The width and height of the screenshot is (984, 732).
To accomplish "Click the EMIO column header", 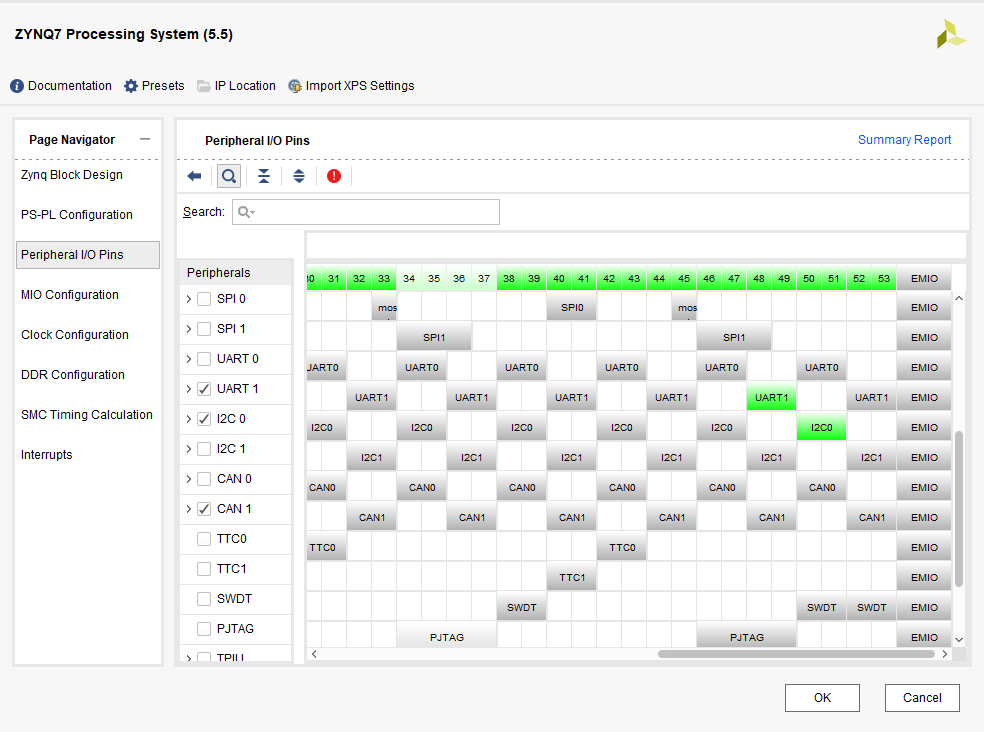I will click(x=924, y=279).
